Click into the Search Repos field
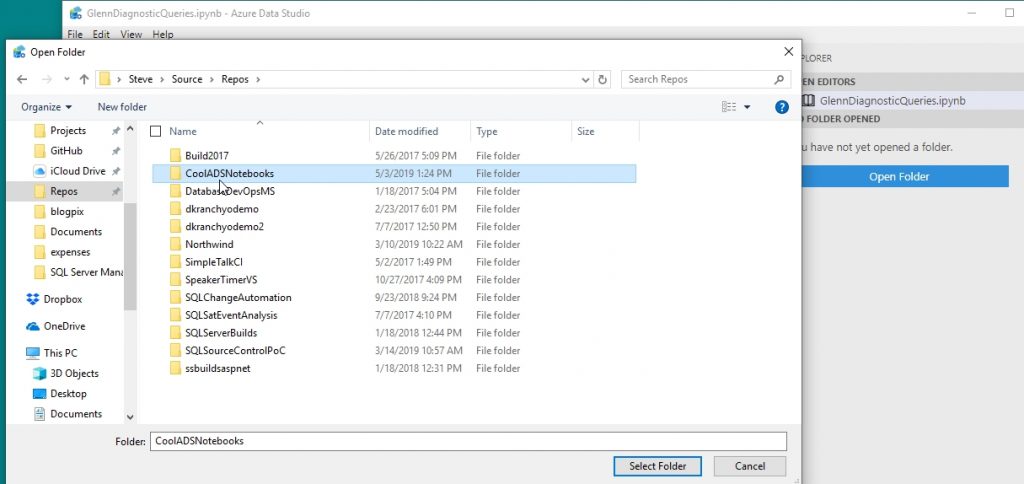This screenshot has height=484, width=1024. (x=698, y=79)
